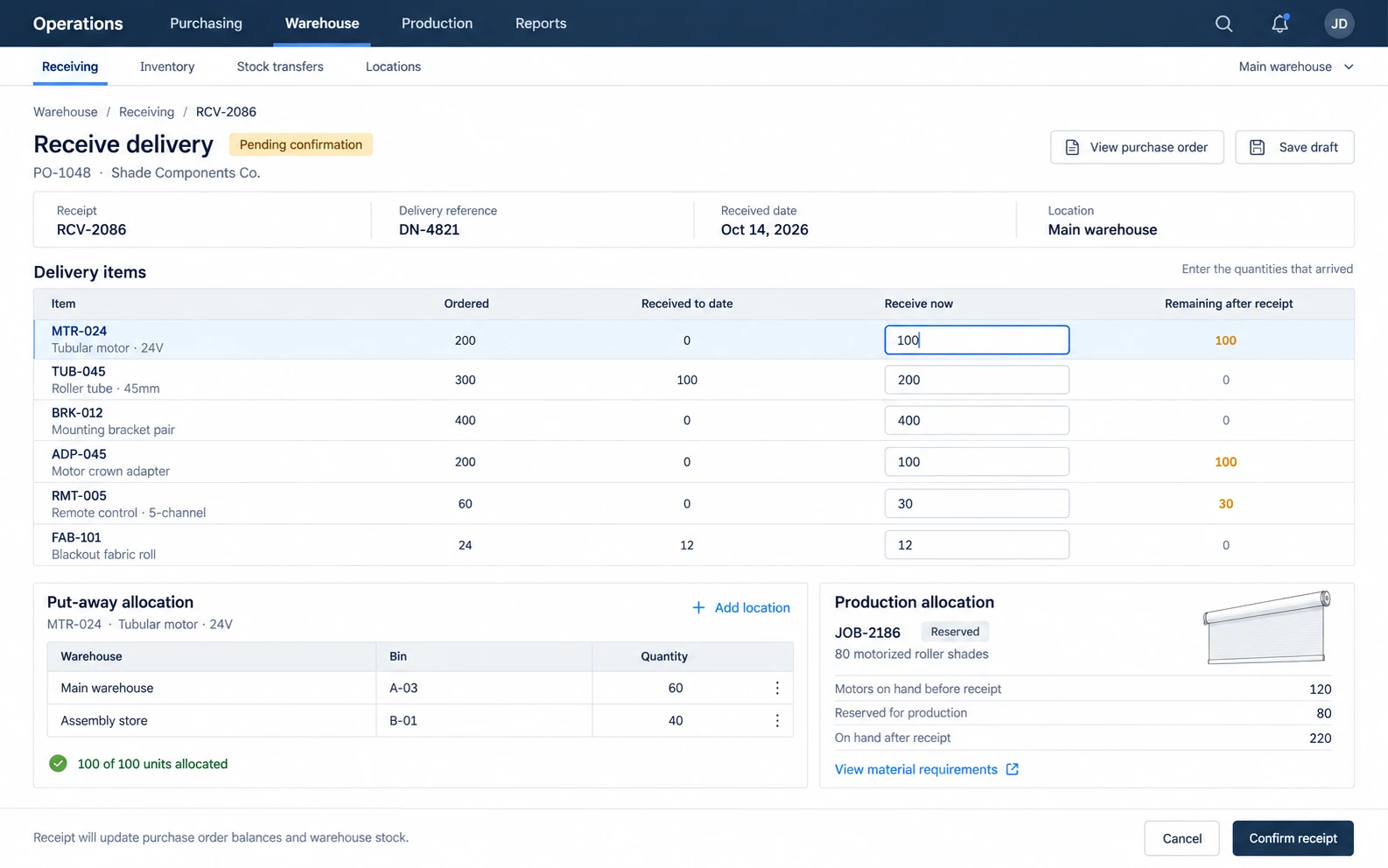Switch to the Locations tab
The height and width of the screenshot is (868, 1388).
click(393, 66)
